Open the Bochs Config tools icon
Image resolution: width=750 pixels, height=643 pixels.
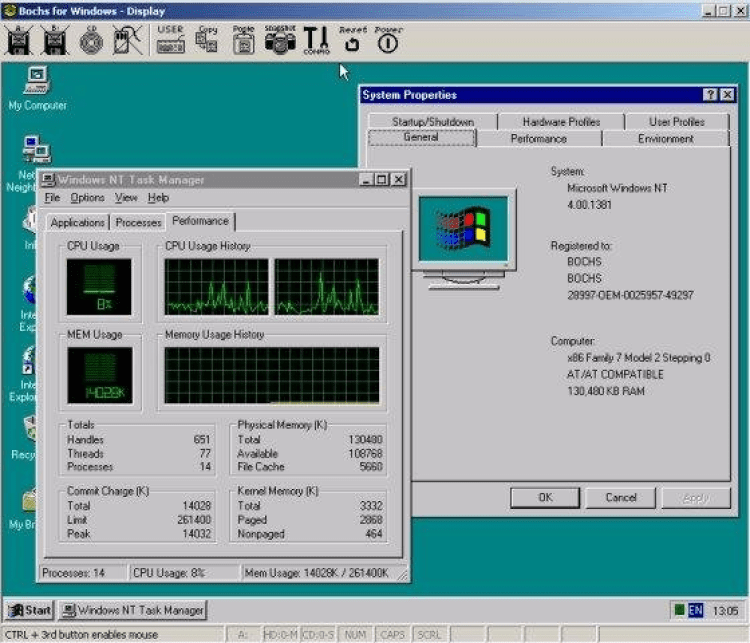pos(316,40)
